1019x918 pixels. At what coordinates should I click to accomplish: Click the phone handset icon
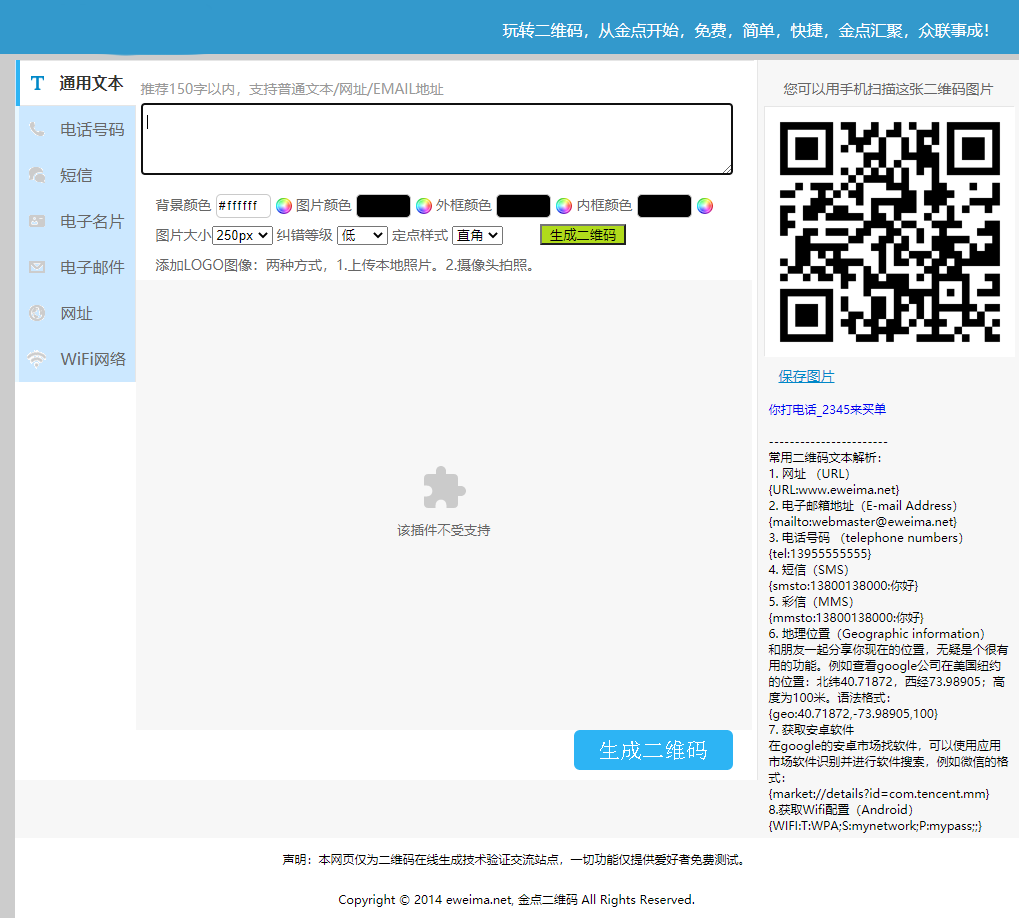click(x=37, y=129)
